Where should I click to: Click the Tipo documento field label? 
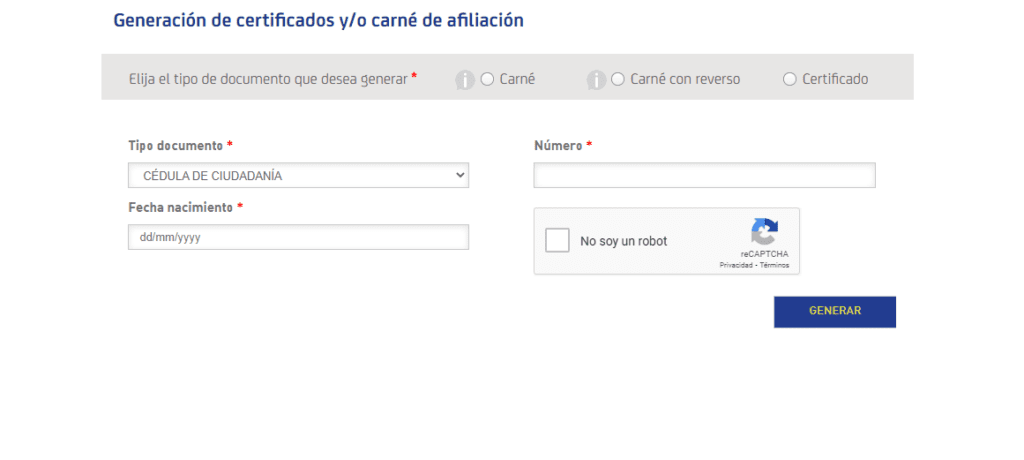tap(175, 146)
